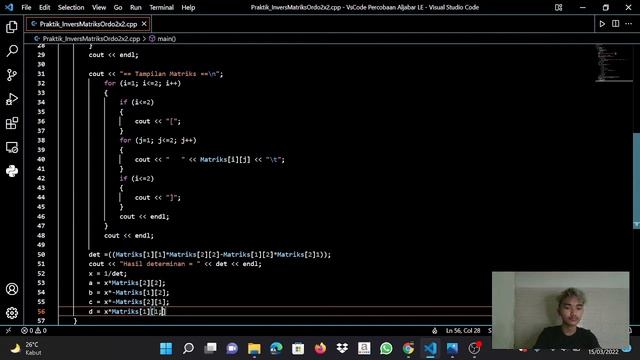Open File Explorer from taskbar
The height and width of the screenshot is (360, 640).
[x=254, y=348]
